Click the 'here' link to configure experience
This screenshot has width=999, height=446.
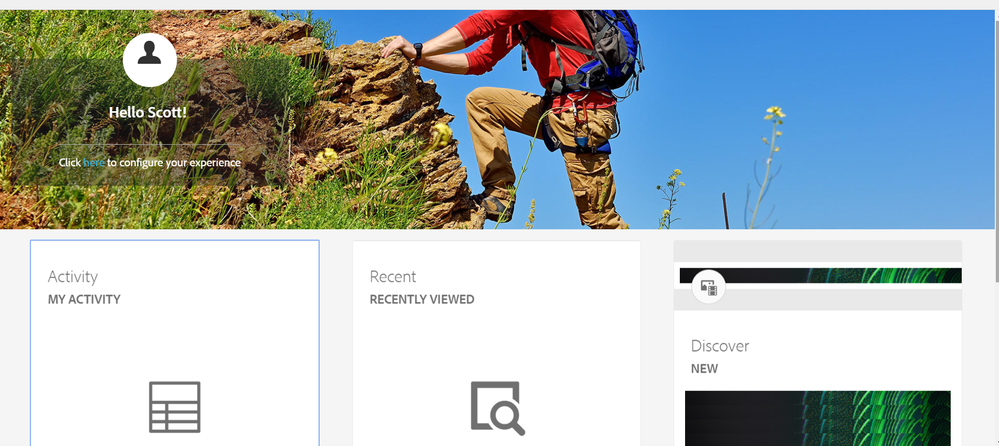coord(94,162)
